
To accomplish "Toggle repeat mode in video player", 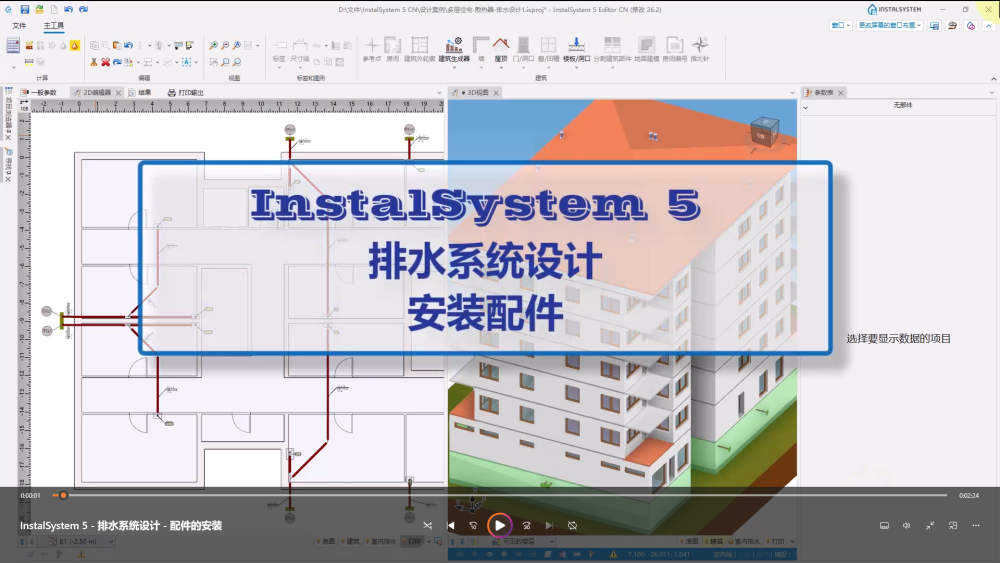I will (x=572, y=525).
